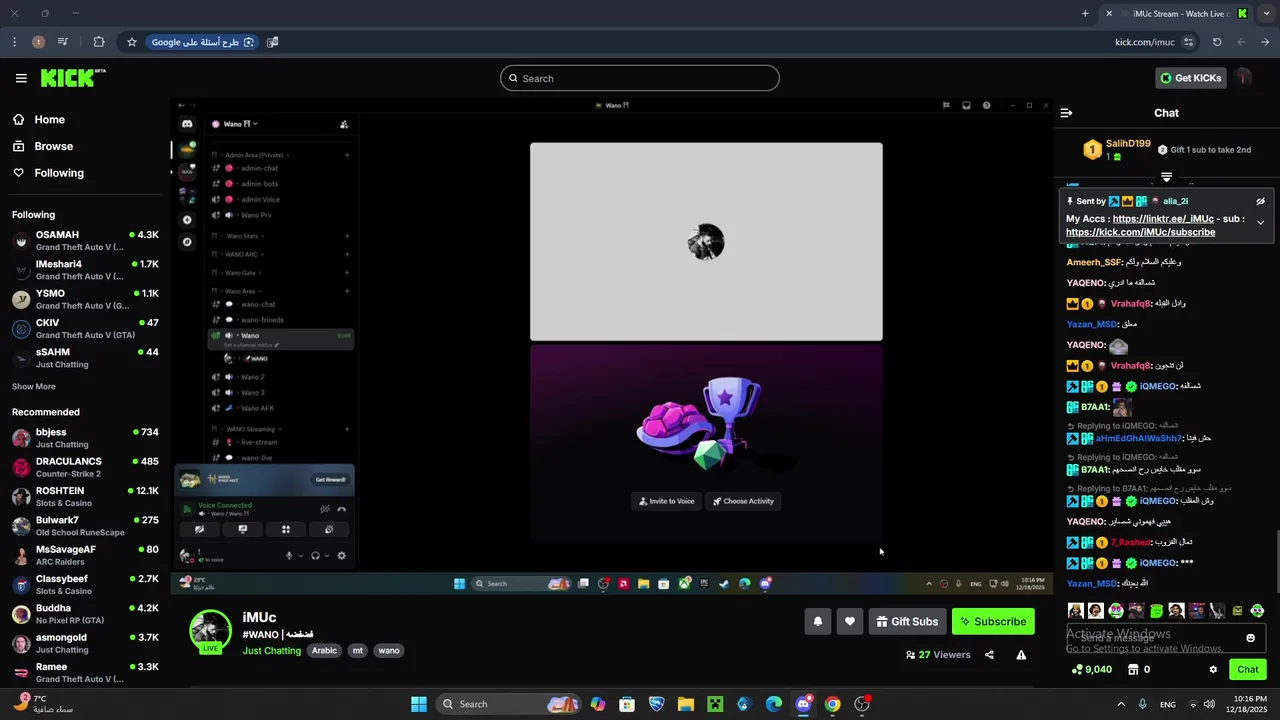
Task: Click Choose Activity in Discord
Action: pyautogui.click(x=743, y=501)
